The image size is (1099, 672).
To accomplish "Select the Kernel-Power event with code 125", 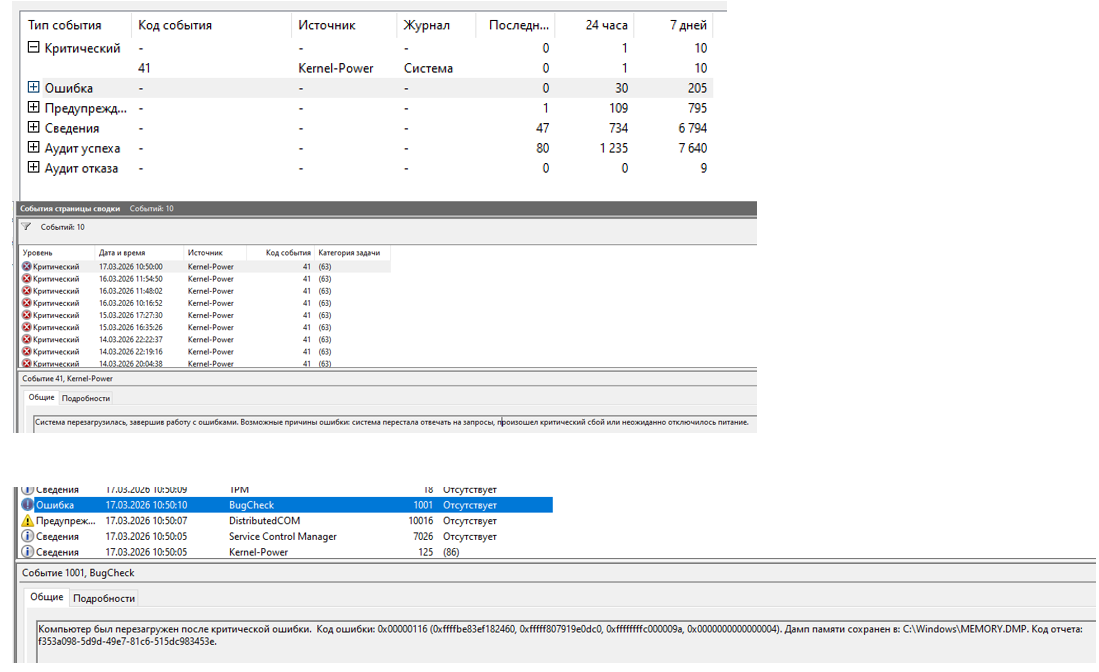I will click(259, 552).
